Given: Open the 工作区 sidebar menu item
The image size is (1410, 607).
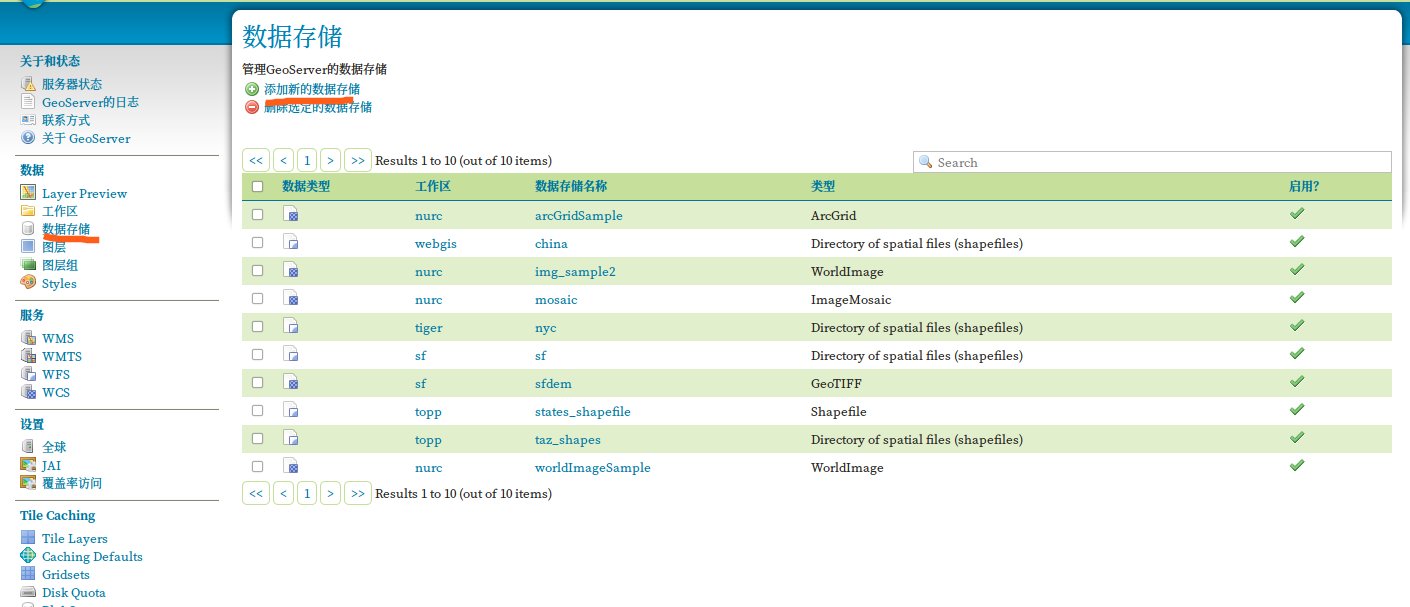Looking at the screenshot, I should pyautogui.click(x=60, y=211).
